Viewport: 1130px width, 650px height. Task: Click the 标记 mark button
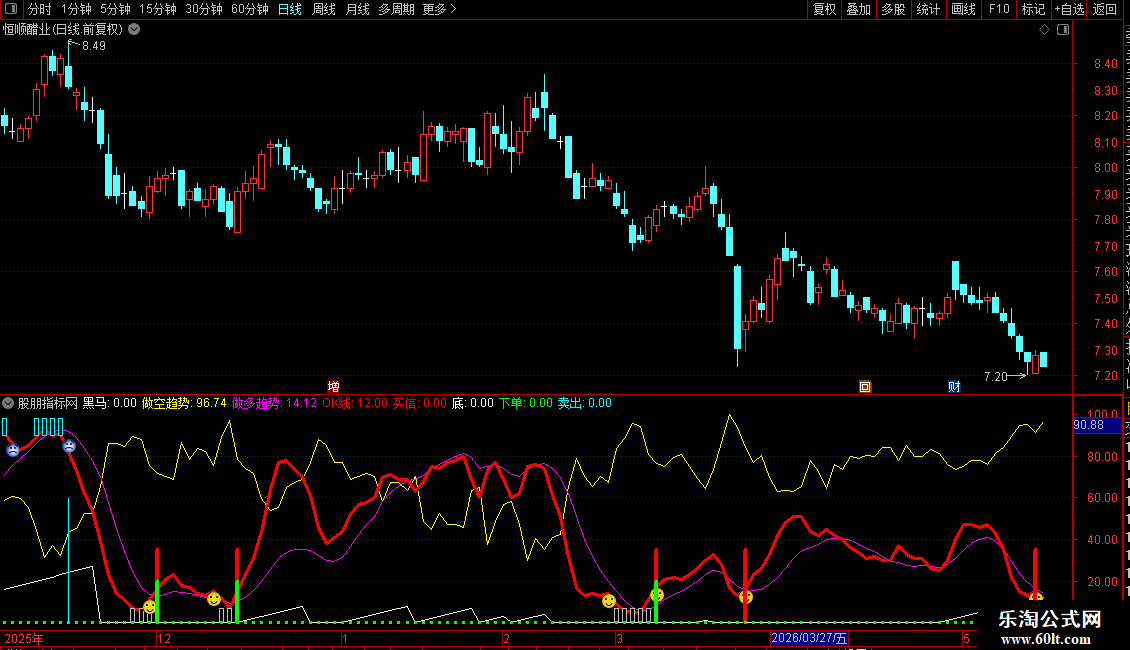(1033, 9)
